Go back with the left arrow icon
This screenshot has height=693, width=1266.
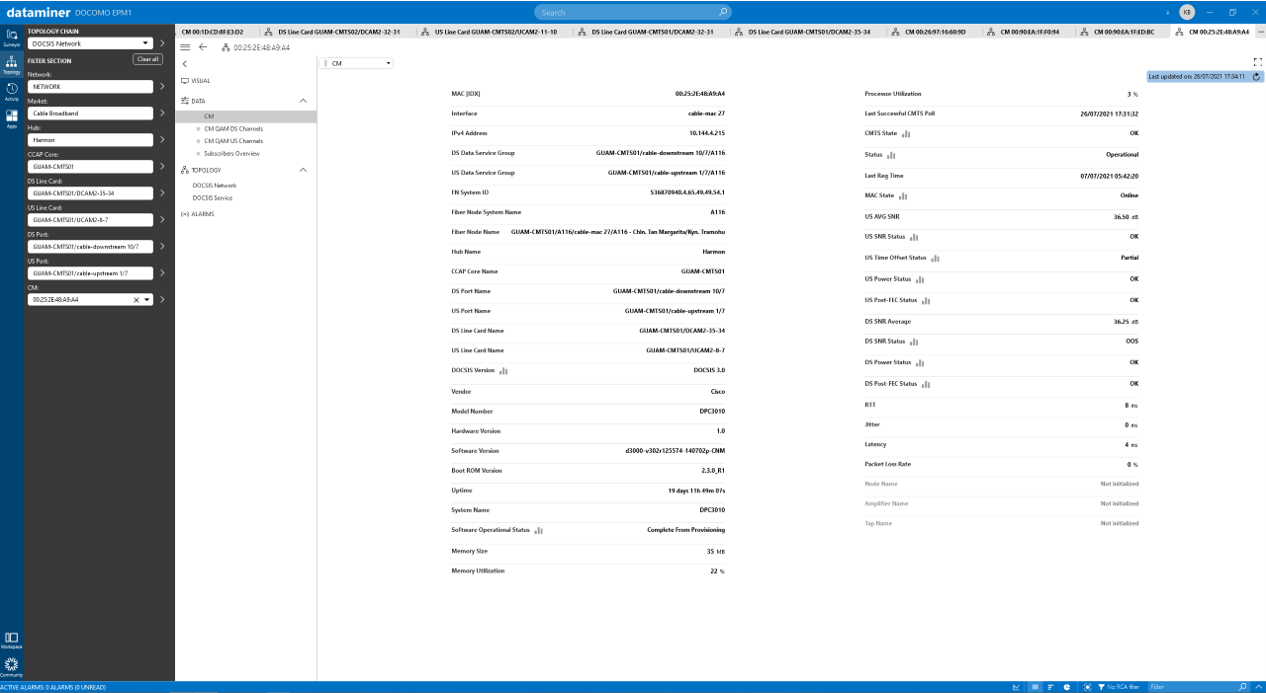point(203,47)
